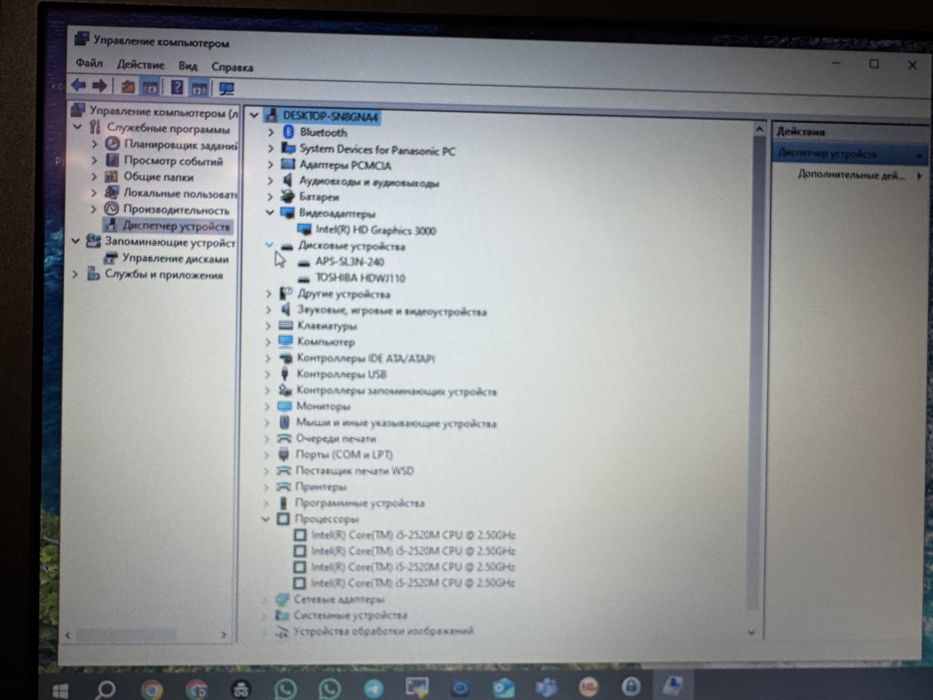Collapse the Процессоры category
933x700 pixels.
tap(265, 519)
